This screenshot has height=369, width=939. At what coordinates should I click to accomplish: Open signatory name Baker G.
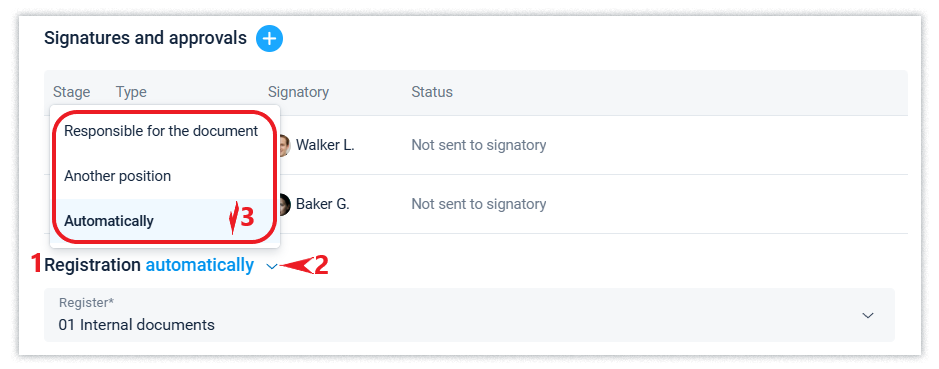[323, 204]
